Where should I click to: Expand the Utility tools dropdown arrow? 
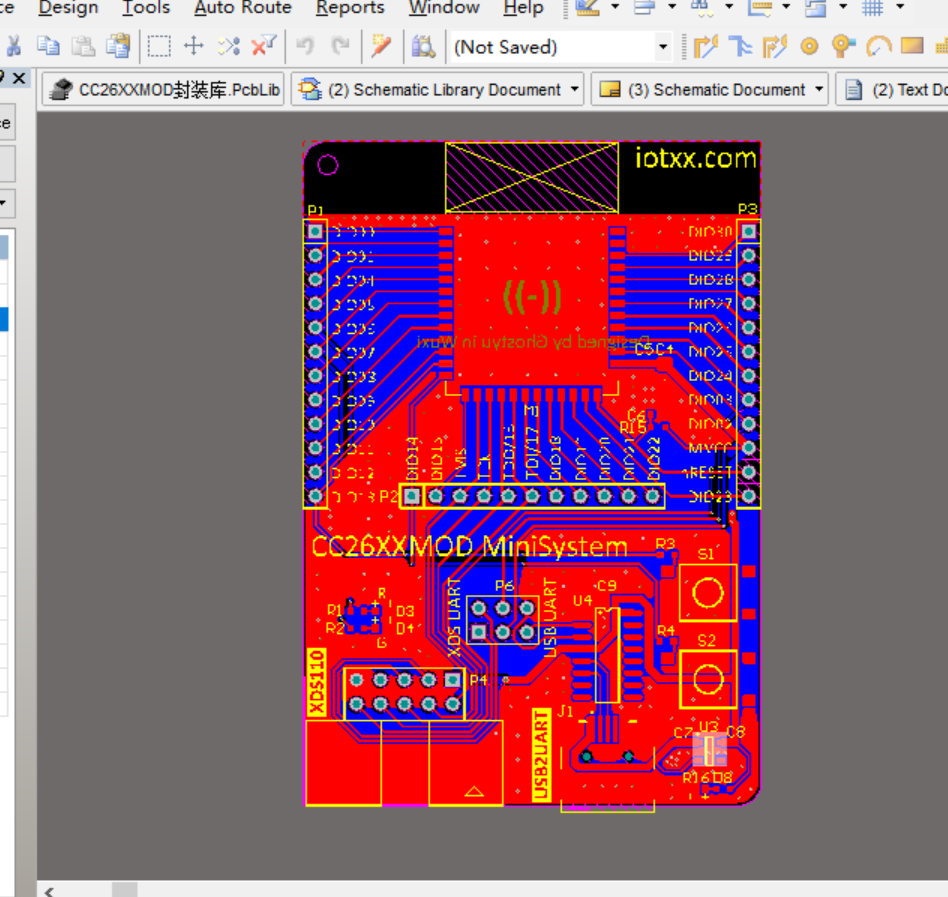click(615, 7)
